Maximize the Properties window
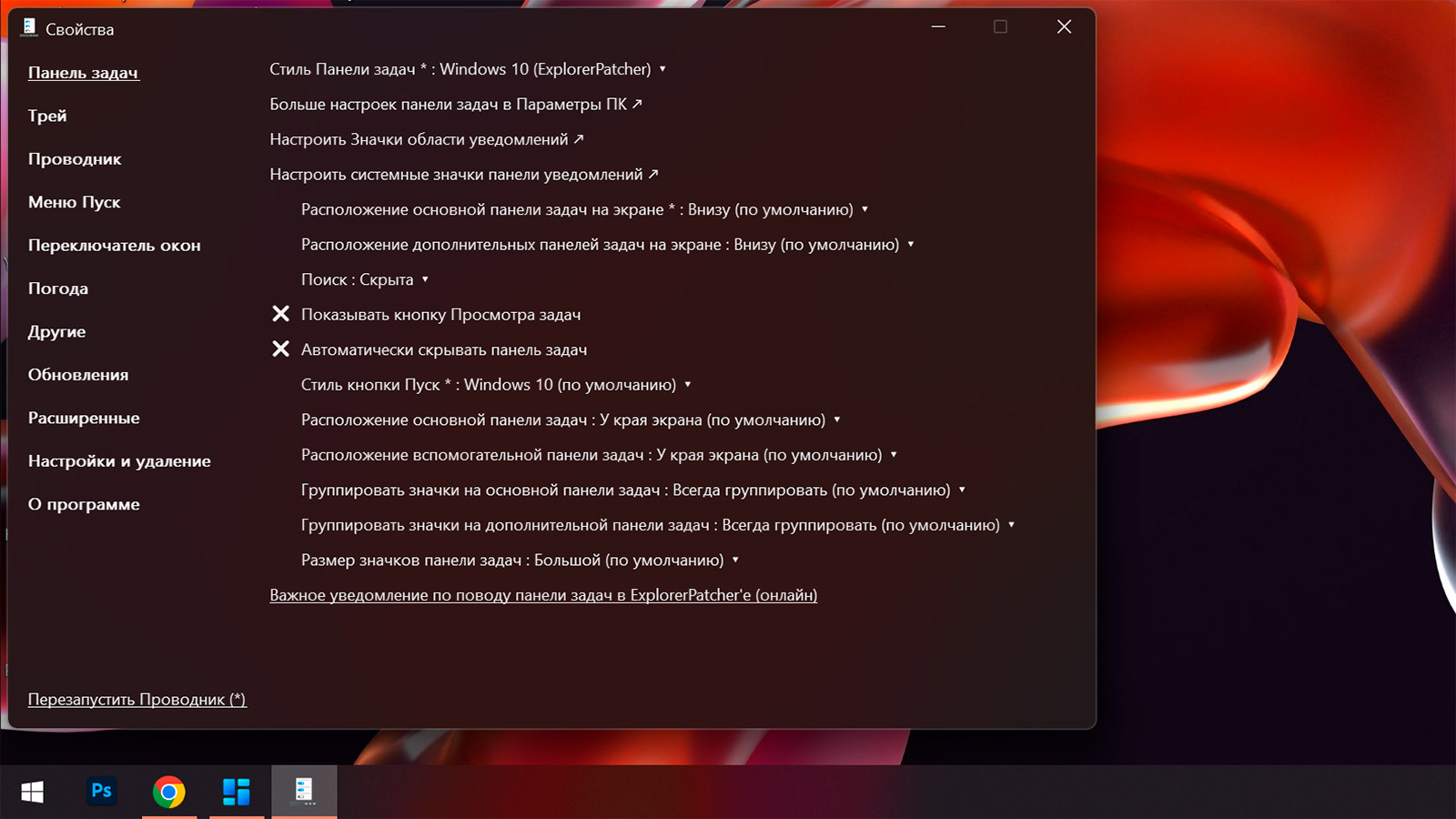1456x819 pixels. click(1000, 27)
